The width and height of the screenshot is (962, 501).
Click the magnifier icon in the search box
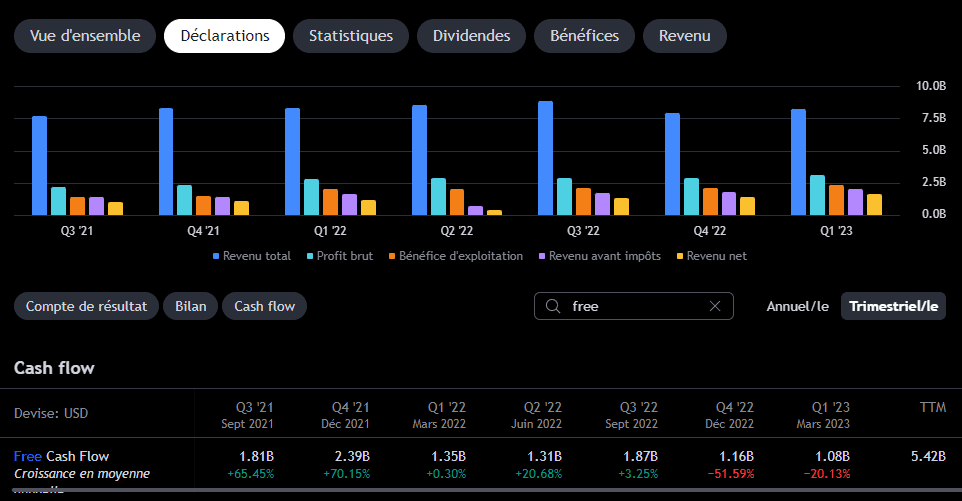click(553, 306)
